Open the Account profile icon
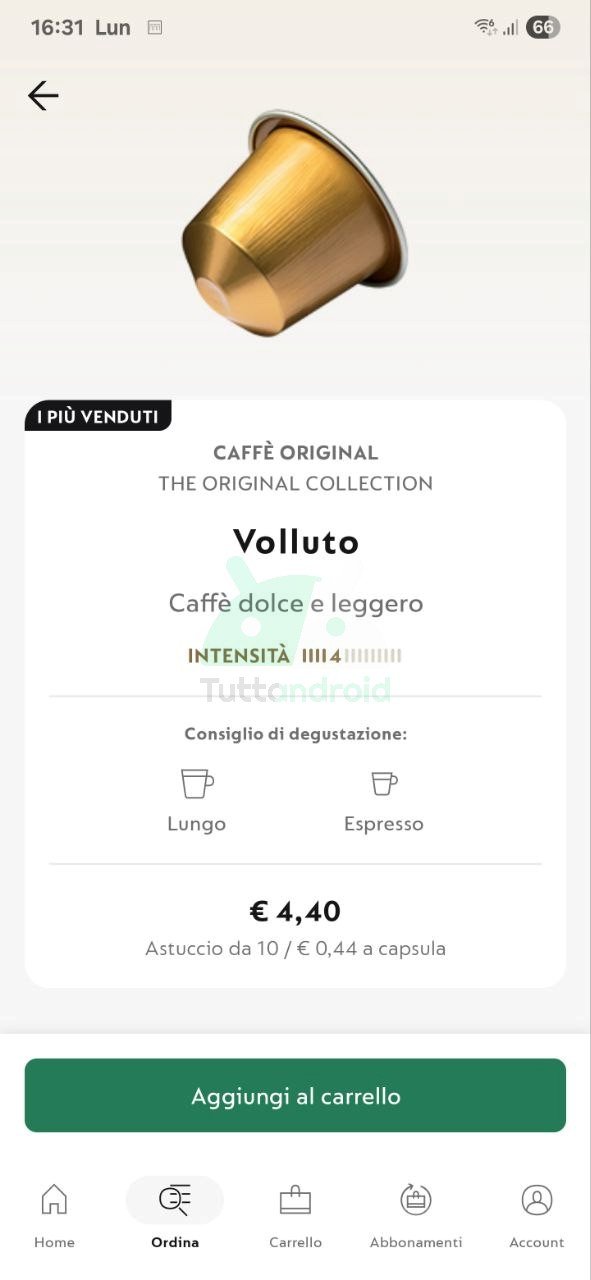 [x=537, y=1200]
